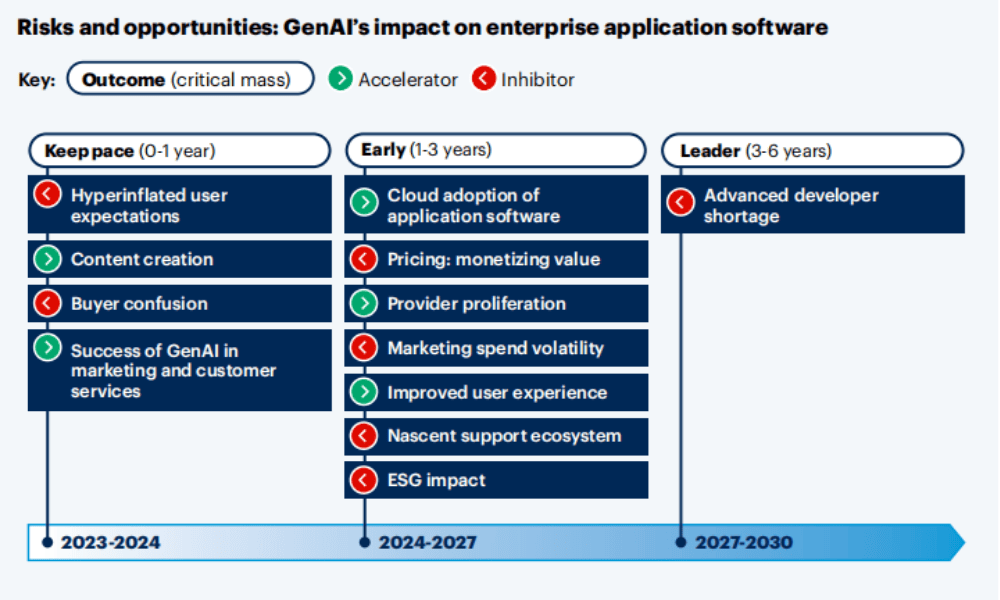Screen dimensions: 1000x600
Task: Click the Marketing spend volatility box
Action: click(x=496, y=348)
